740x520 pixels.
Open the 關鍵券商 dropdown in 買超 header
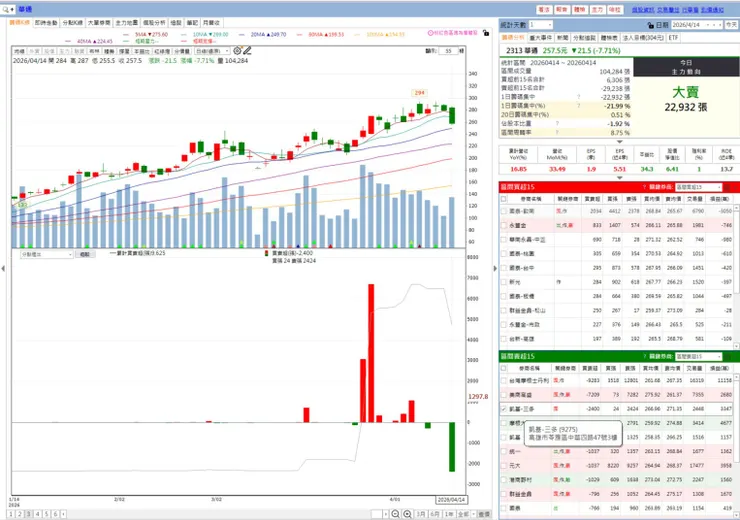click(698, 187)
